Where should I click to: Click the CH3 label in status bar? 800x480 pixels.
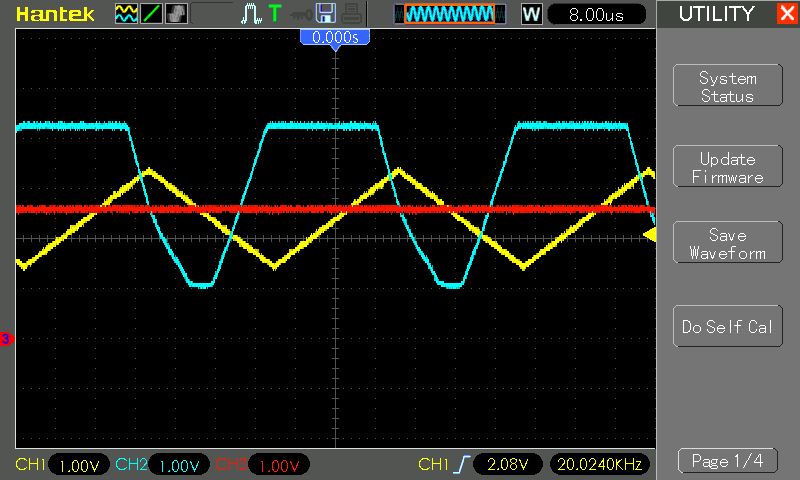point(231,464)
